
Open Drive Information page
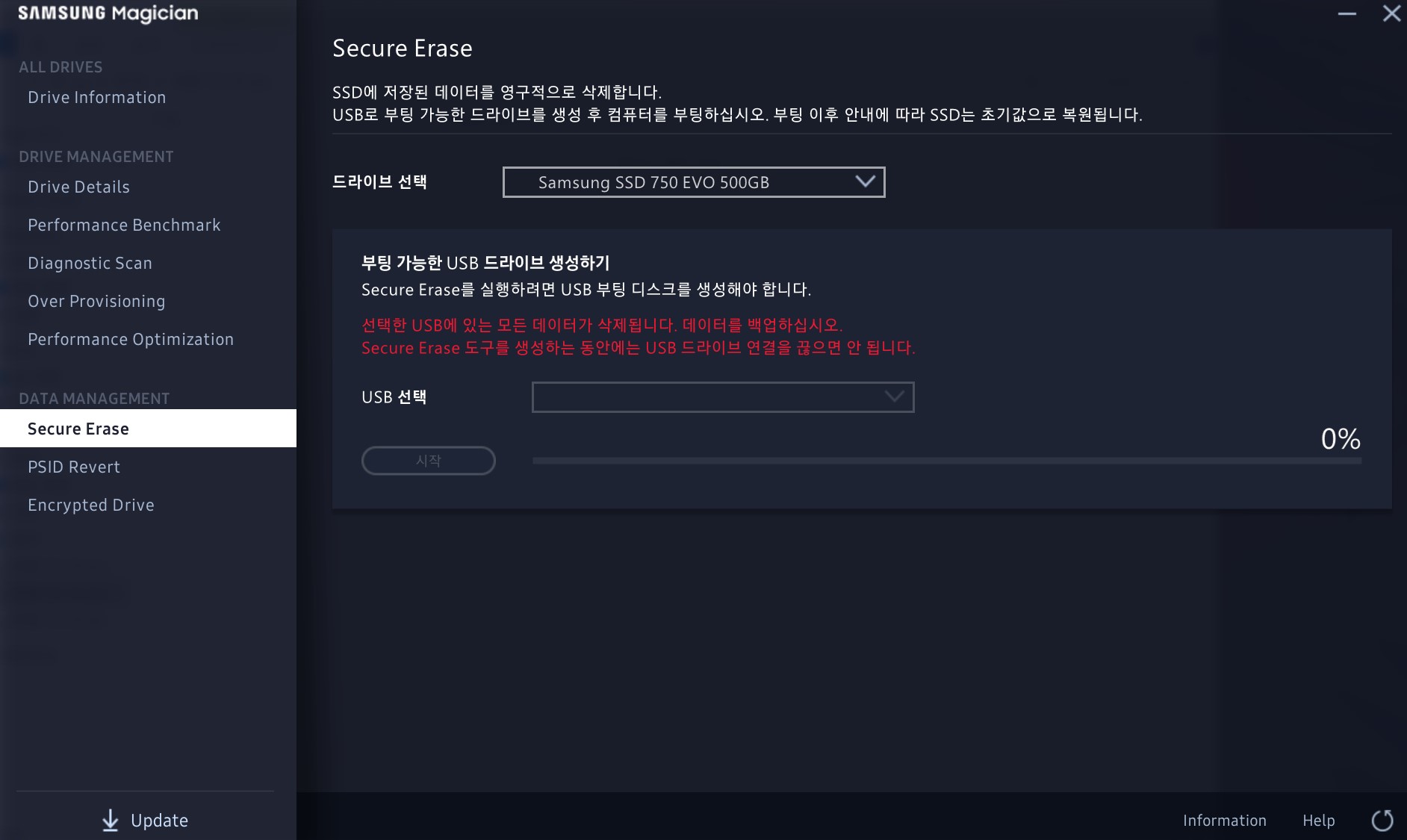pyautogui.click(x=97, y=97)
